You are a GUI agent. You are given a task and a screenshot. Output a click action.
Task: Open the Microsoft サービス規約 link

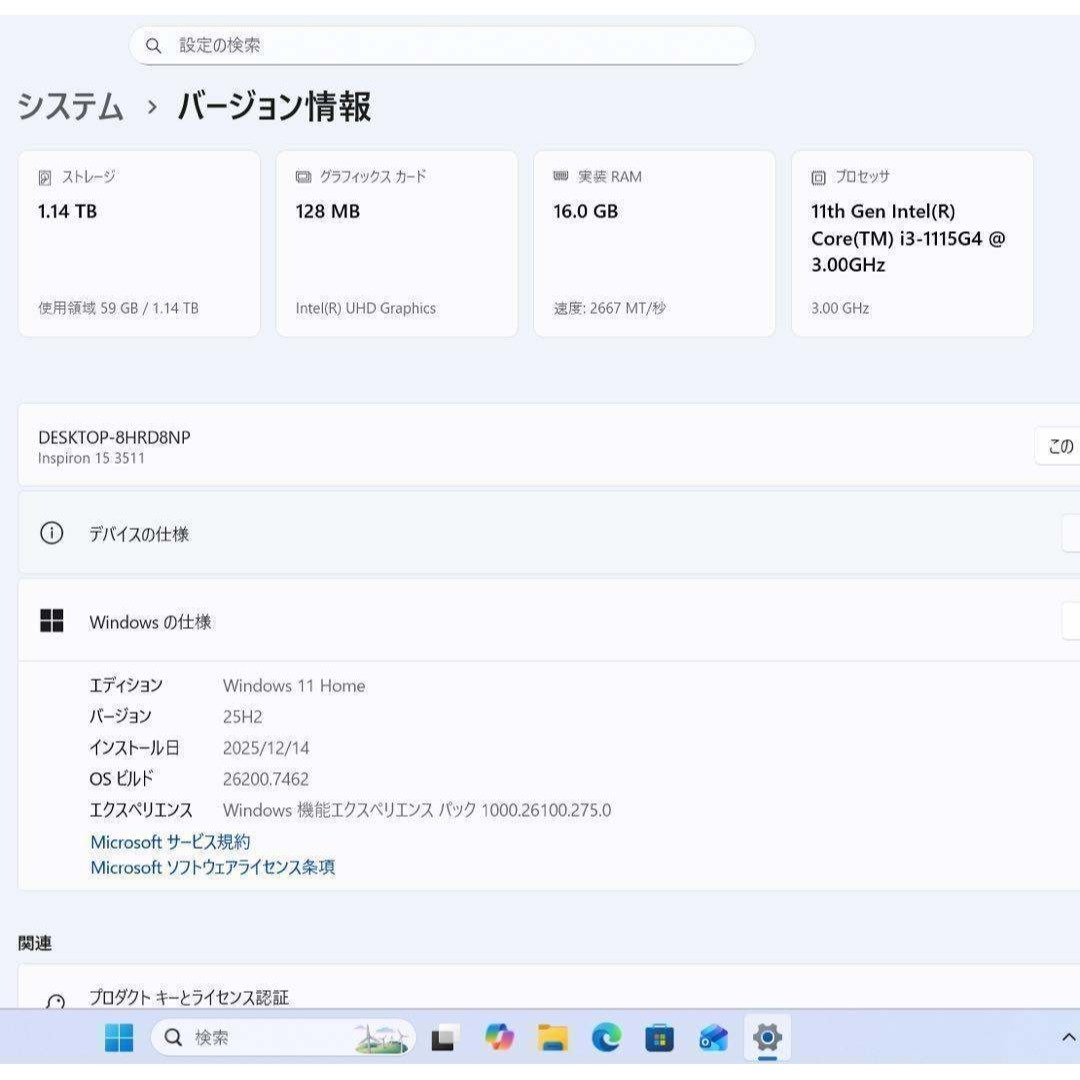coord(169,842)
